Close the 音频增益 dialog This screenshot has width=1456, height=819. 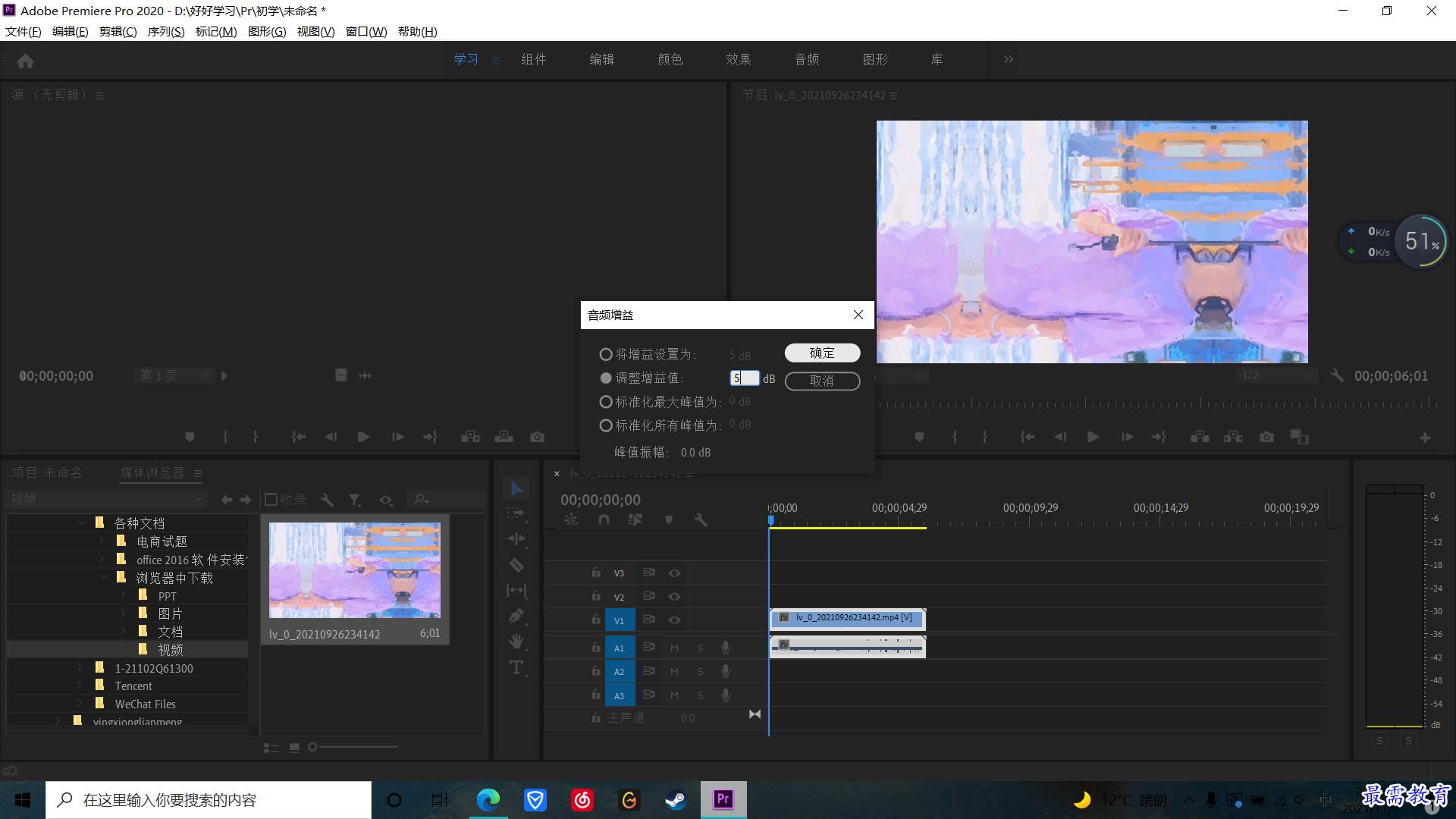(x=858, y=315)
